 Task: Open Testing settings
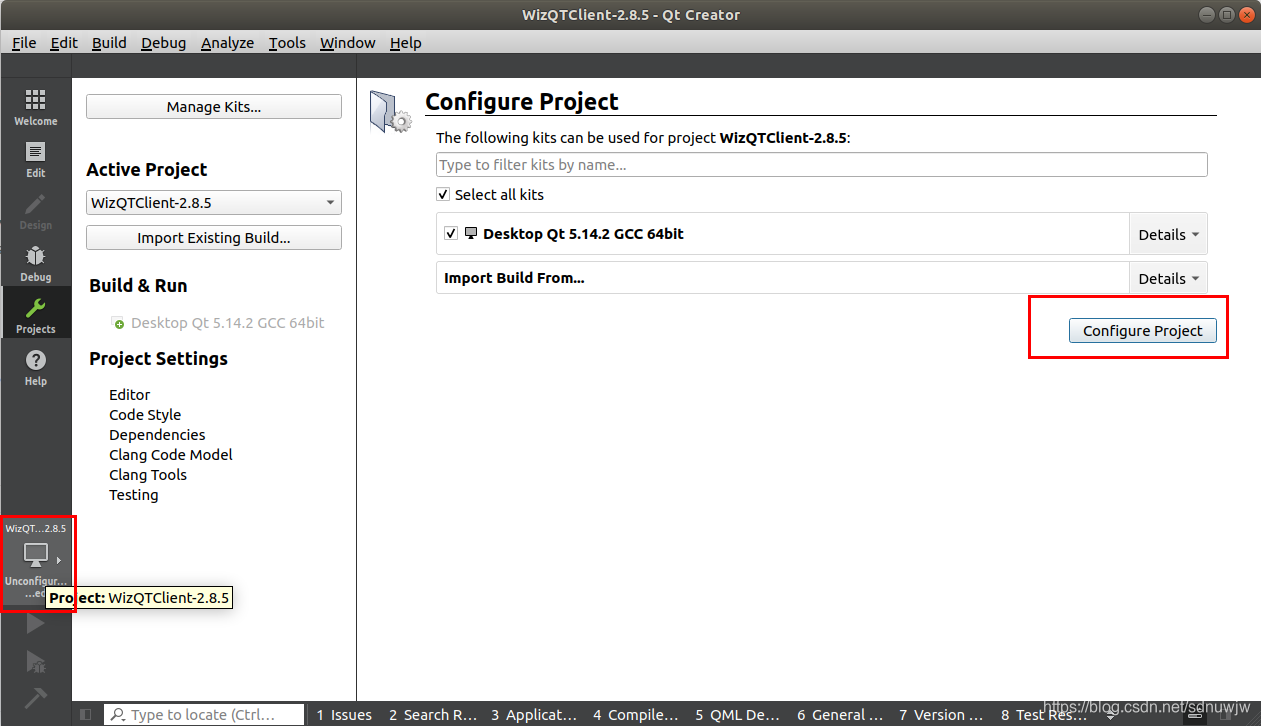[134, 495]
